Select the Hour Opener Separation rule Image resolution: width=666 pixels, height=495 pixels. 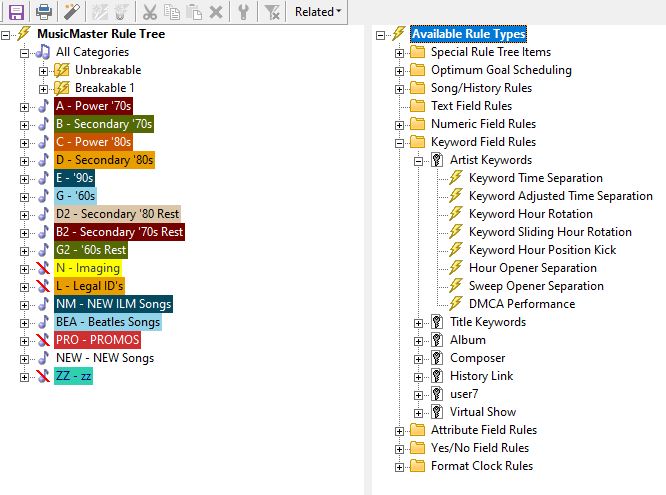(533, 268)
